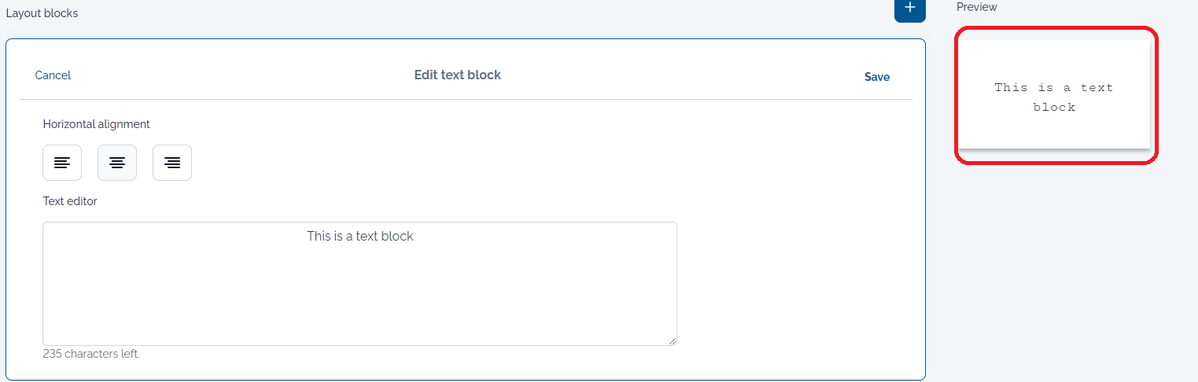This screenshot has width=1198, height=382.
Task: Click the "Text editor" field label
Action: tap(70, 202)
